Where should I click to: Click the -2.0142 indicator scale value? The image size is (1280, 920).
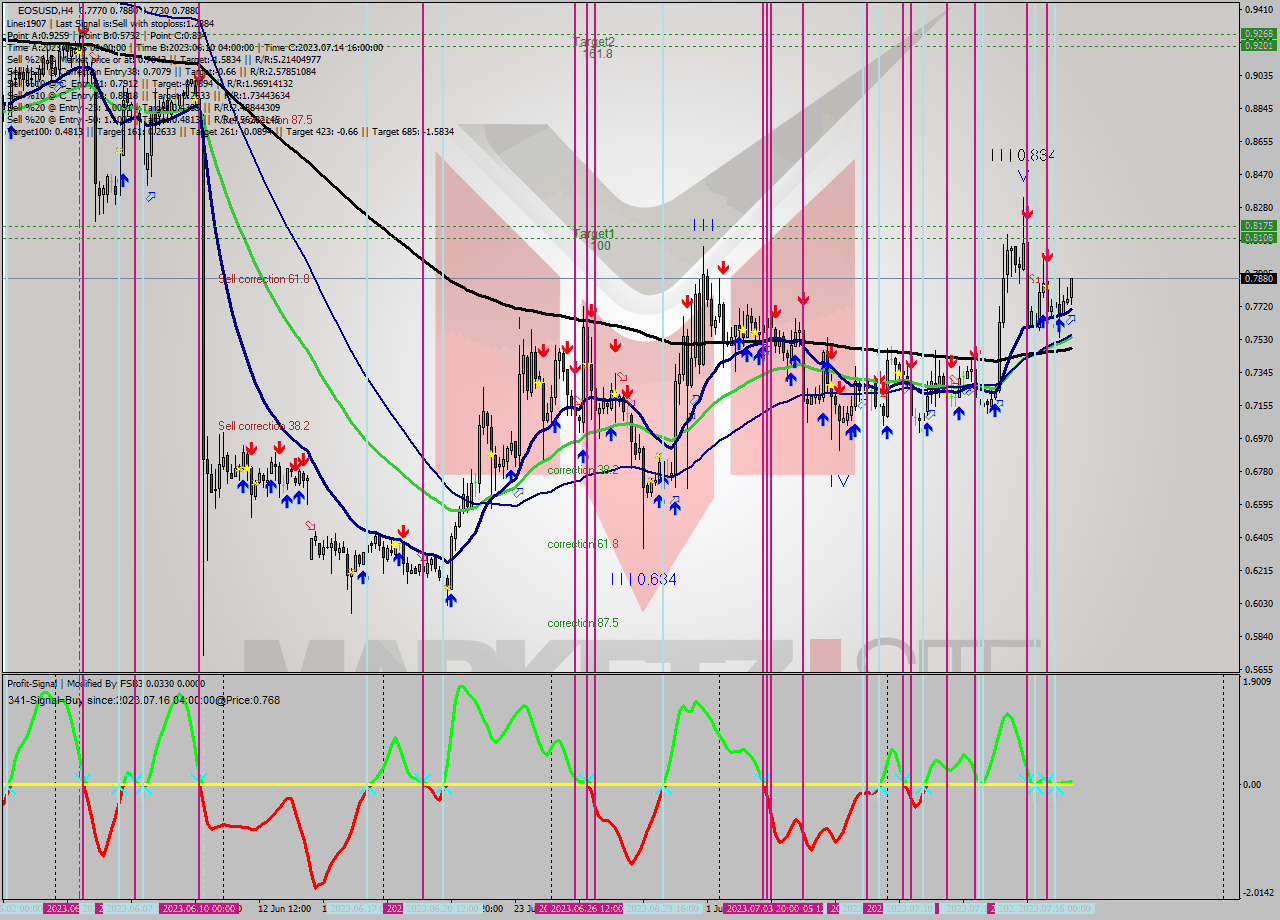[1258, 892]
